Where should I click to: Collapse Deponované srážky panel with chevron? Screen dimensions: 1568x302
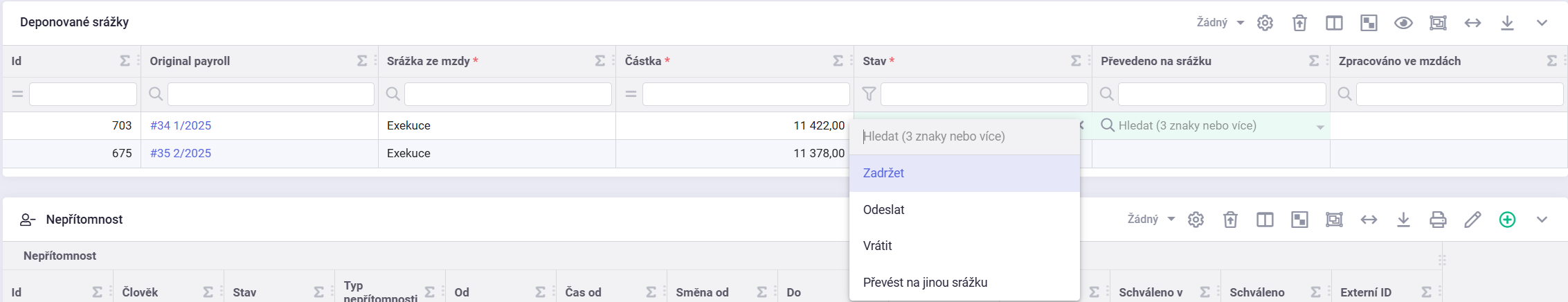click(x=1542, y=23)
